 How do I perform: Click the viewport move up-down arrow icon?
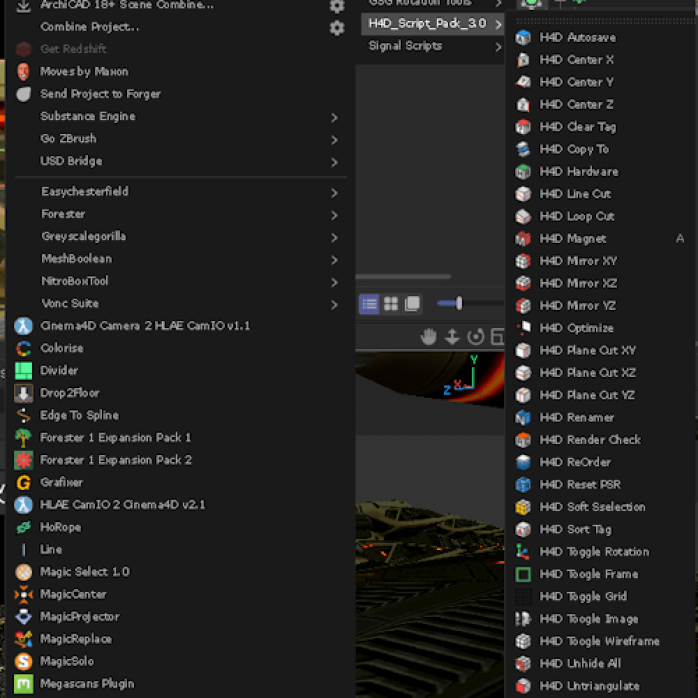452,337
